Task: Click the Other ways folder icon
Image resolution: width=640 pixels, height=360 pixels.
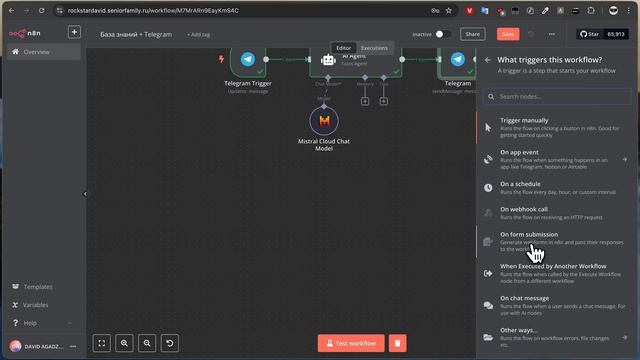Action: (488, 338)
